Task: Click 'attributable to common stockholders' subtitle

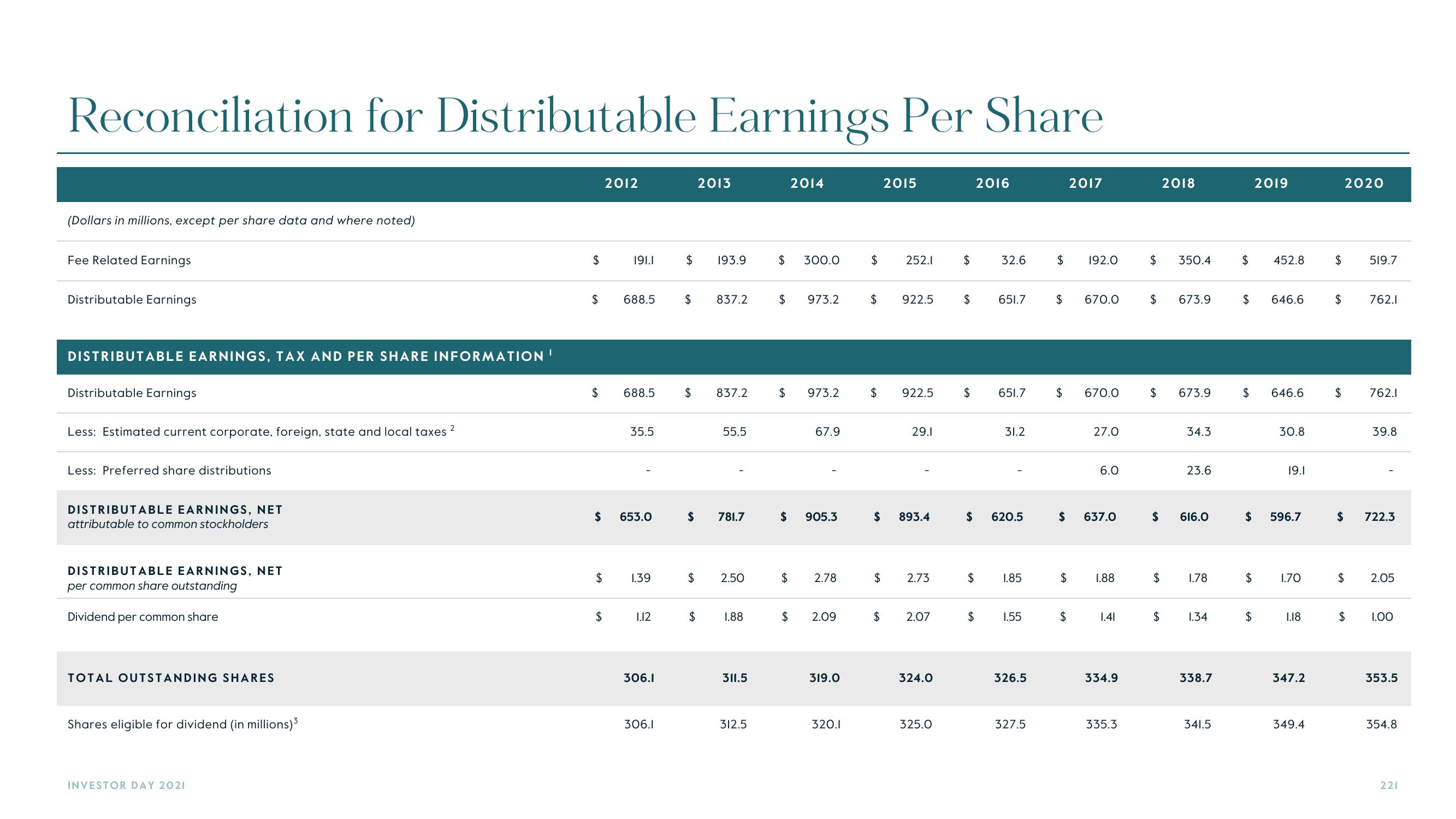Action: [x=168, y=524]
